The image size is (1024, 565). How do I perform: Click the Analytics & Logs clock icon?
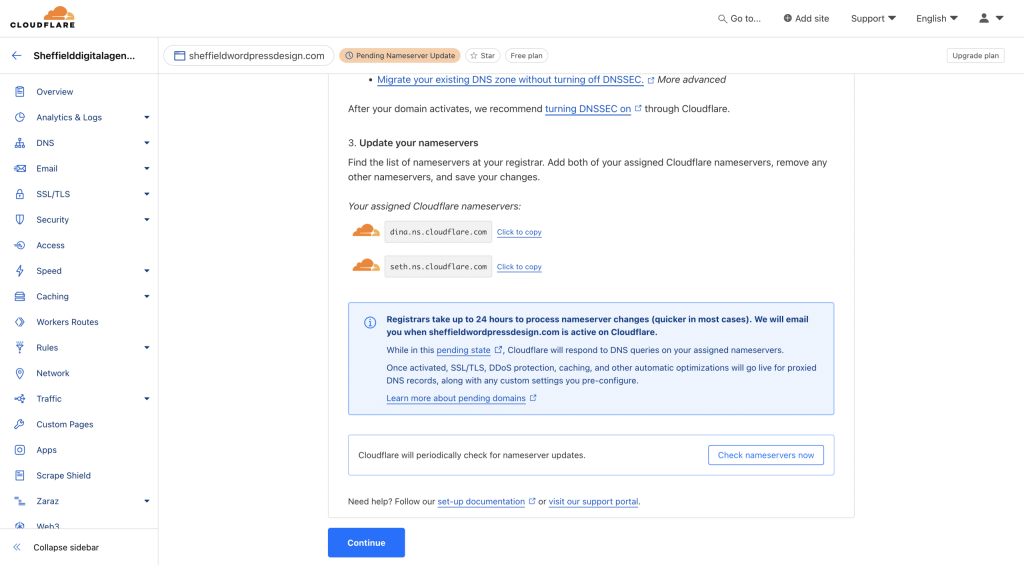coord(20,117)
